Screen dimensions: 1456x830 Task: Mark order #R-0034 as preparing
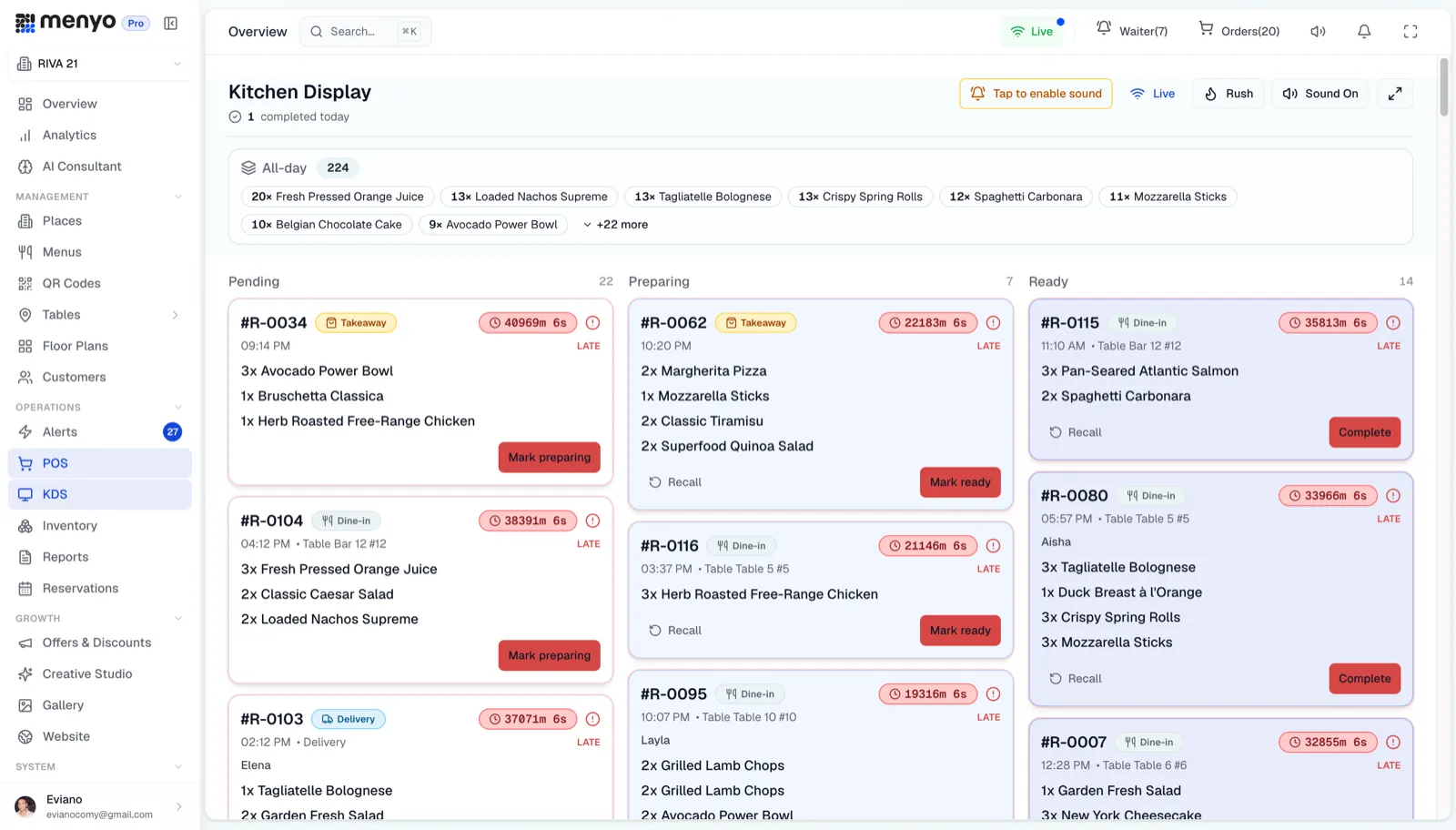[x=550, y=458]
